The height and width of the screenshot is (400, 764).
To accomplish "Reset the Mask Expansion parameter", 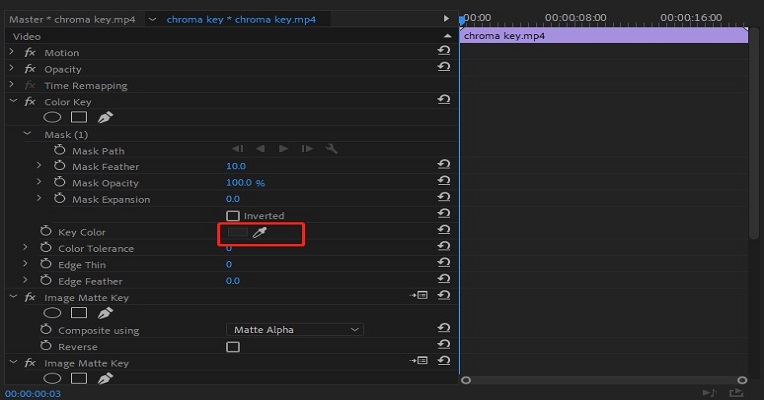I will (x=444, y=197).
